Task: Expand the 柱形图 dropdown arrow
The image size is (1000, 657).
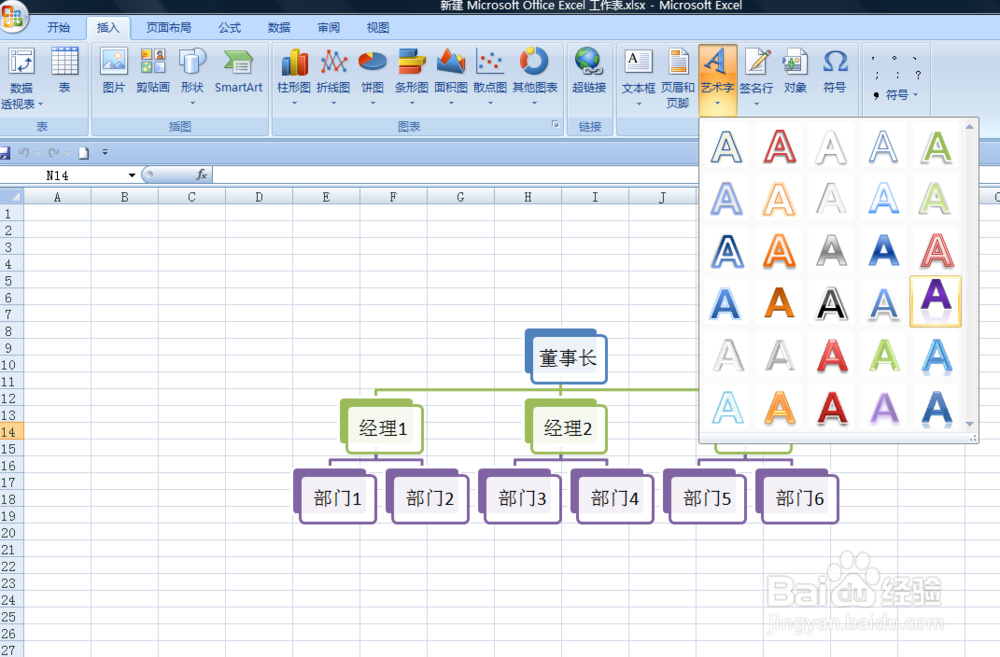Action: (x=294, y=103)
